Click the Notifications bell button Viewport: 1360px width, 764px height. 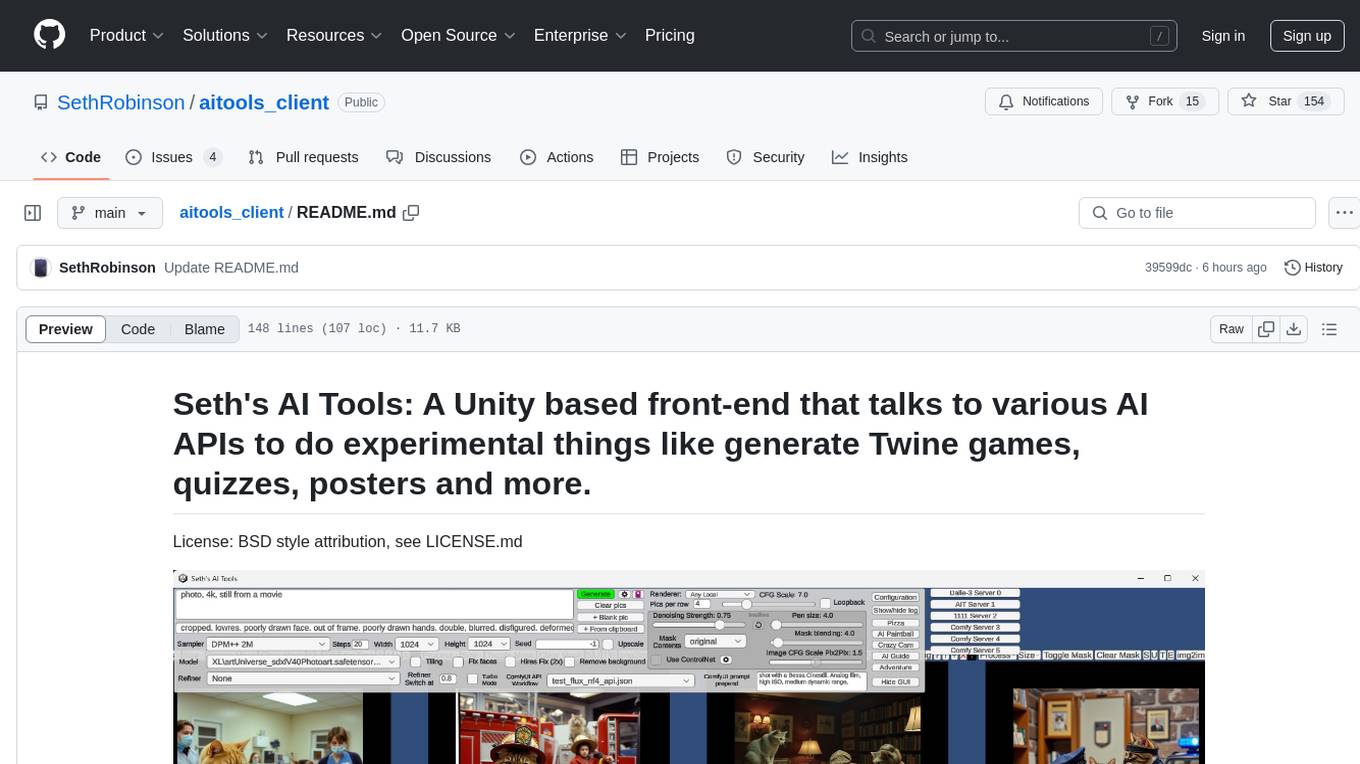coord(1044,102)
